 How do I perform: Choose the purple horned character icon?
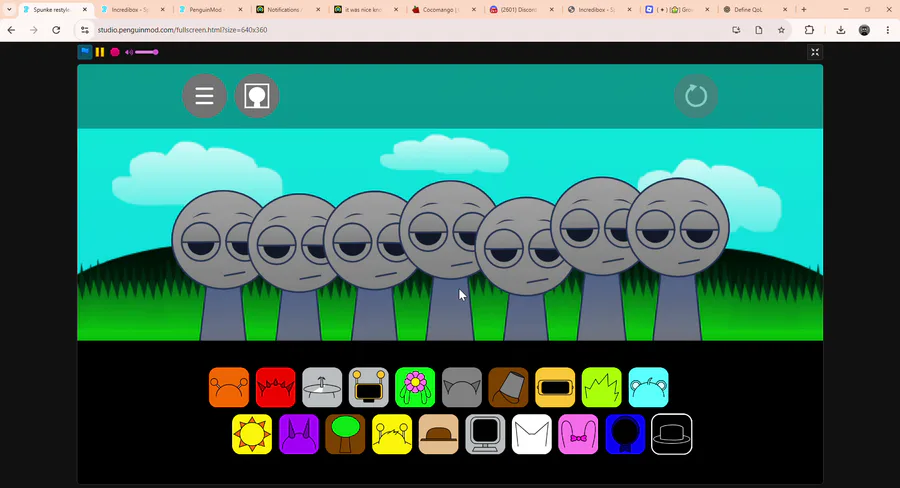[298, 434]
